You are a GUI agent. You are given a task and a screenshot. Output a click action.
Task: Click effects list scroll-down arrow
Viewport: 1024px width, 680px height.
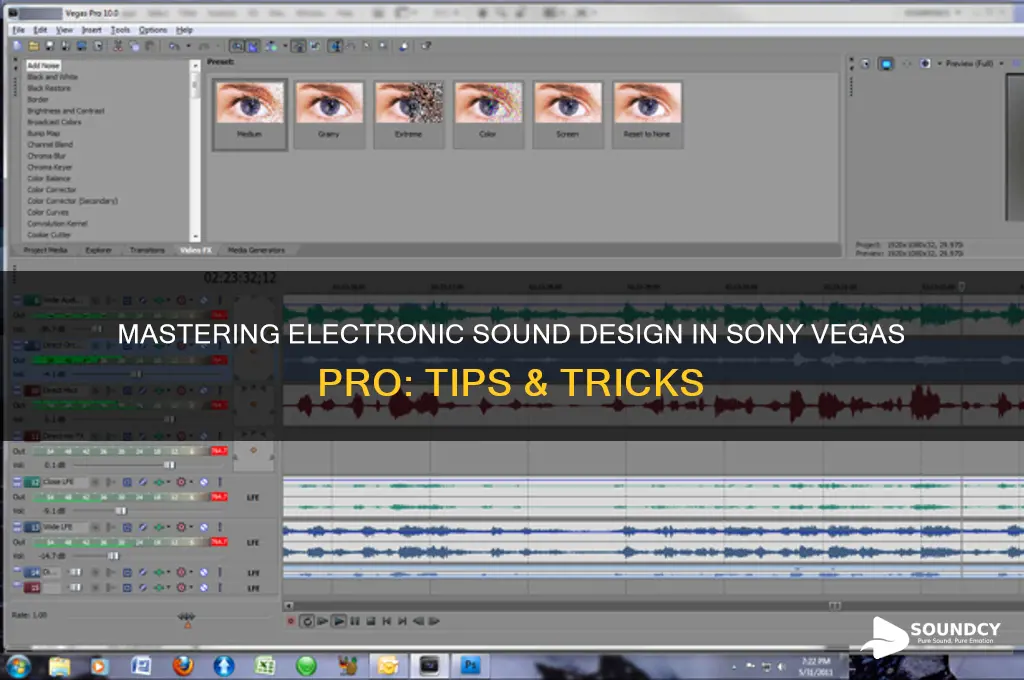tap(195, 236)
